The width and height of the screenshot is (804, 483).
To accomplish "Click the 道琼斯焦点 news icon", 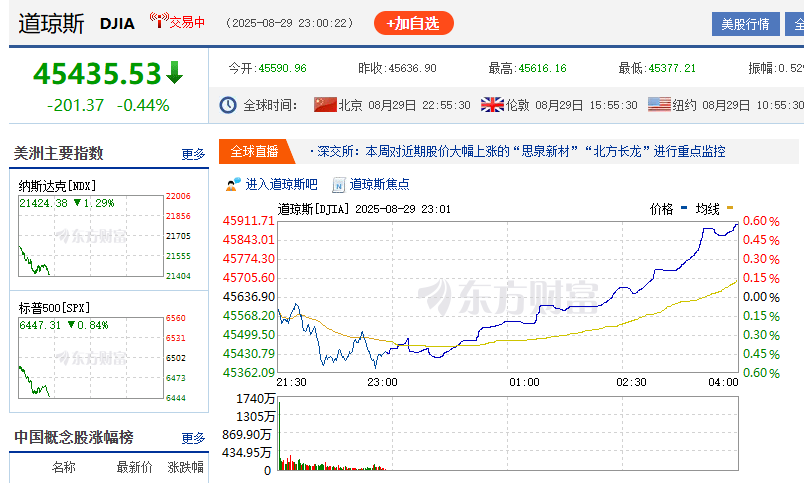I will click(x=338, y=185).
